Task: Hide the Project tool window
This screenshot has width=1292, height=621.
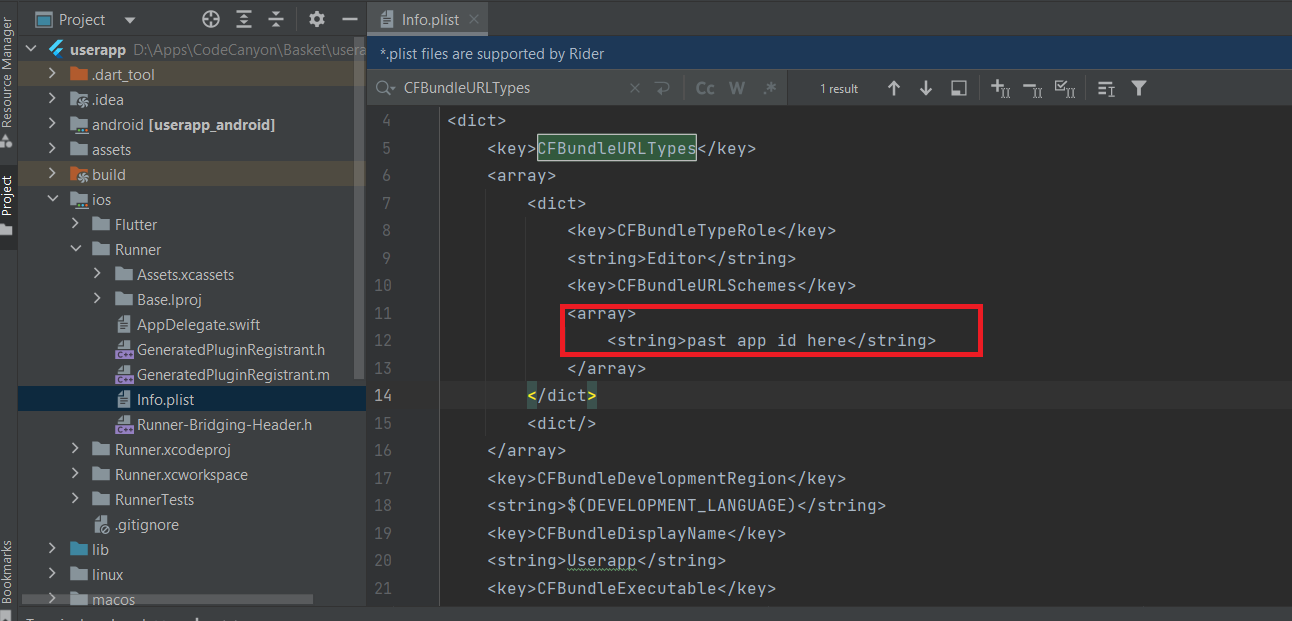Action: pyautogui.click(x=349, y=19)
